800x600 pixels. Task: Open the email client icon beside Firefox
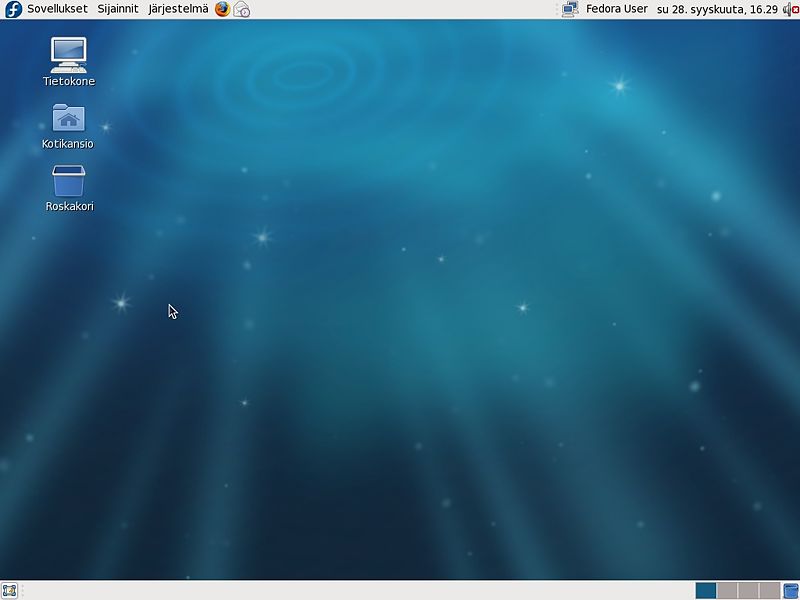point(240,9)
